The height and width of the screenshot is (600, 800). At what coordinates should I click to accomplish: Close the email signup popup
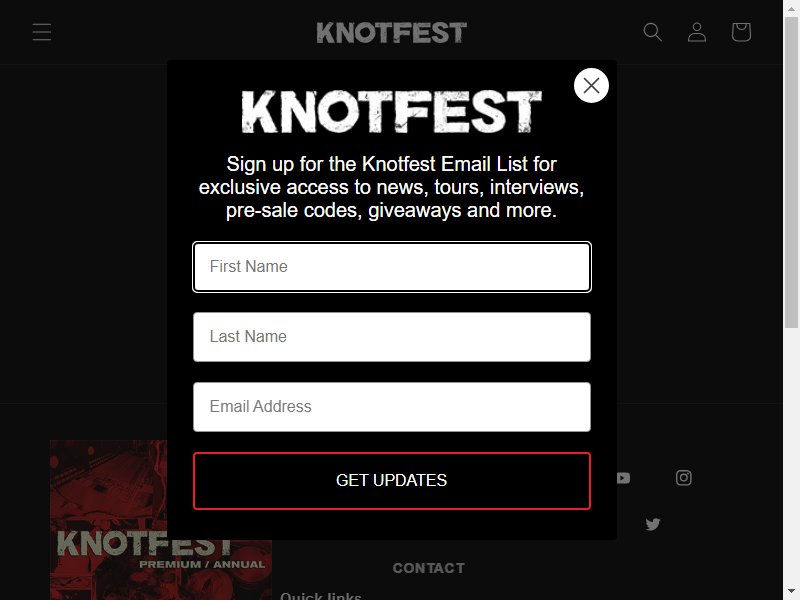pos(591,86)
